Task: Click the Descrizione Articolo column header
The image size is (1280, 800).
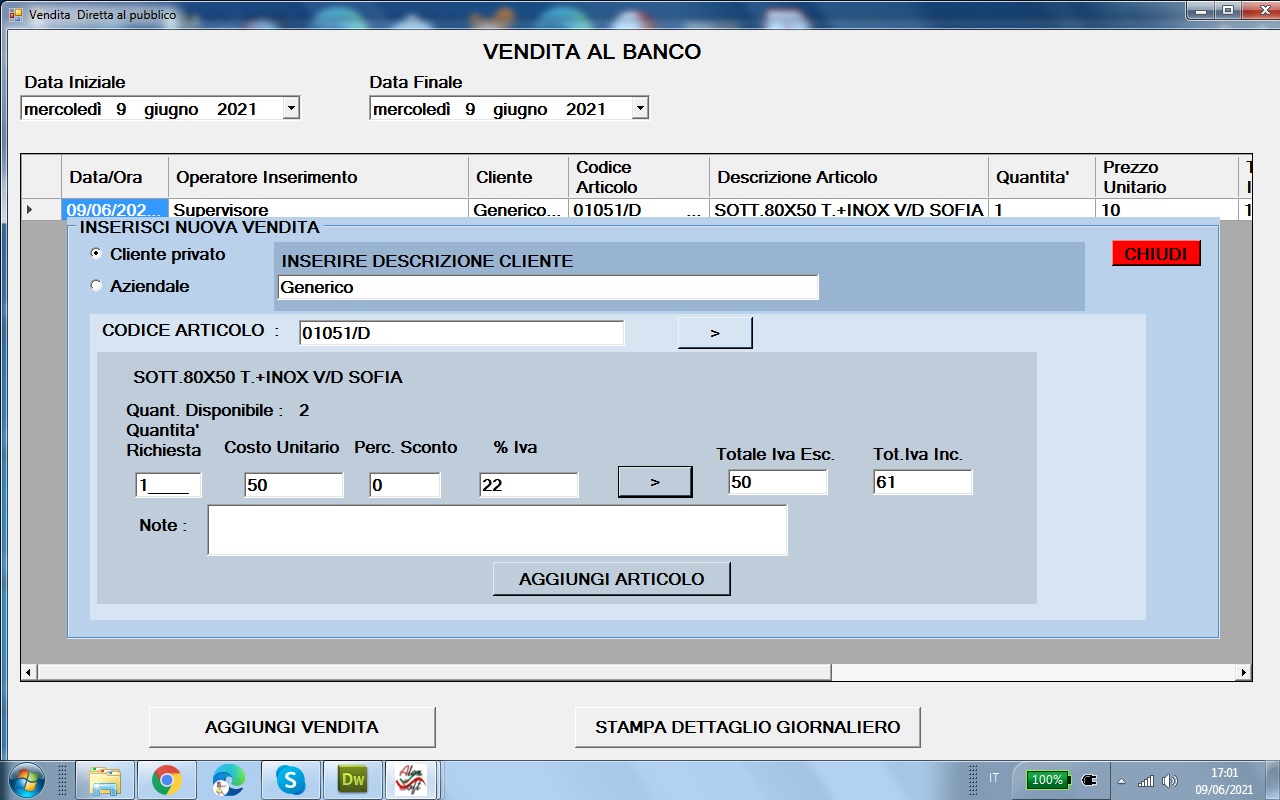Action: pyautogui.click(x=797, y=178)
